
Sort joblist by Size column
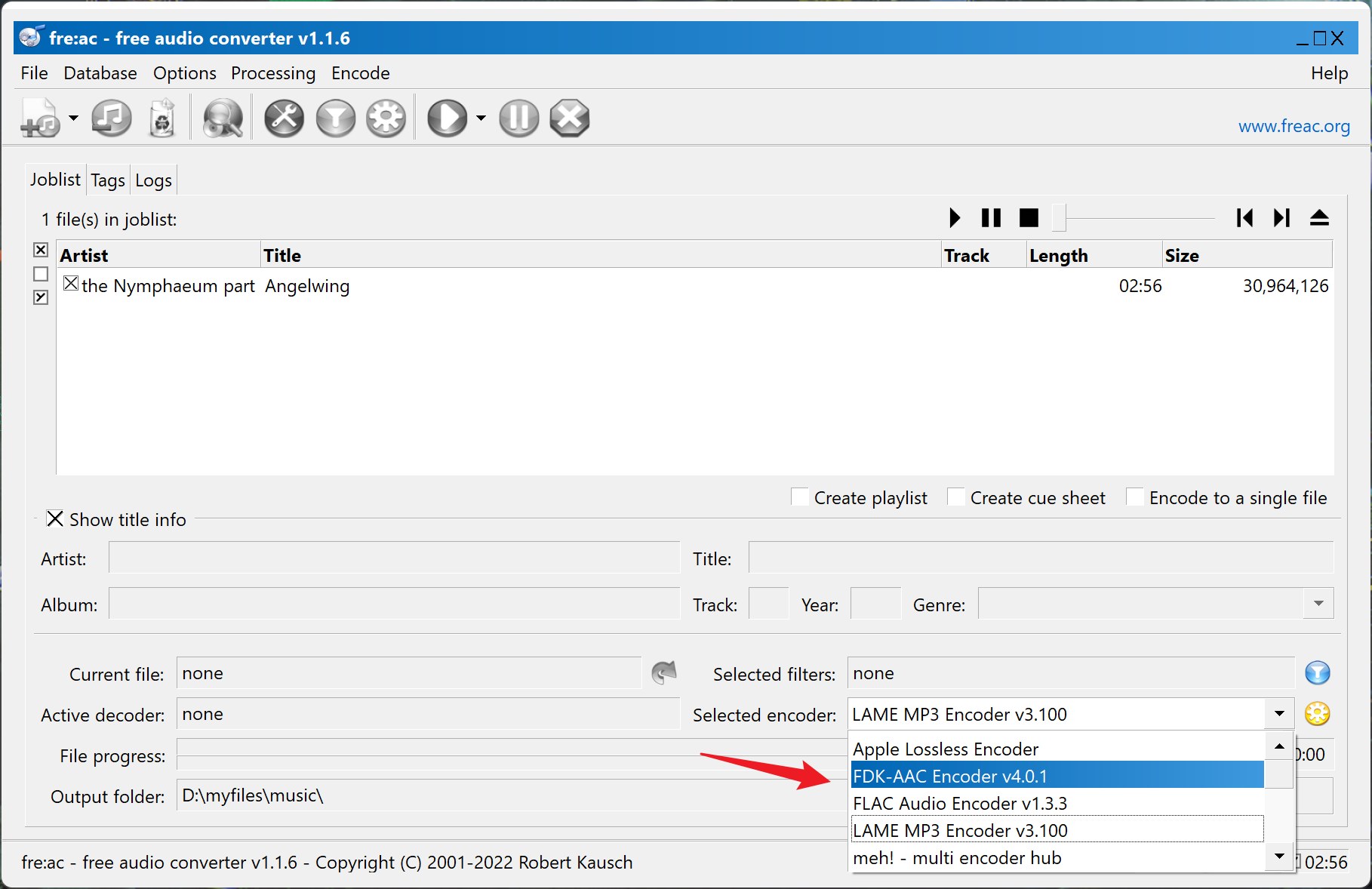pos(1247,255)
